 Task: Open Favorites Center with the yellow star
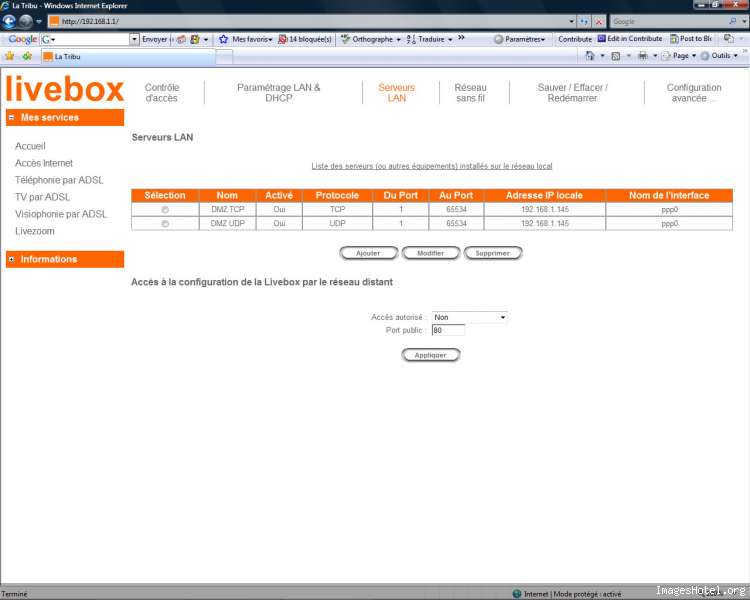10,56
